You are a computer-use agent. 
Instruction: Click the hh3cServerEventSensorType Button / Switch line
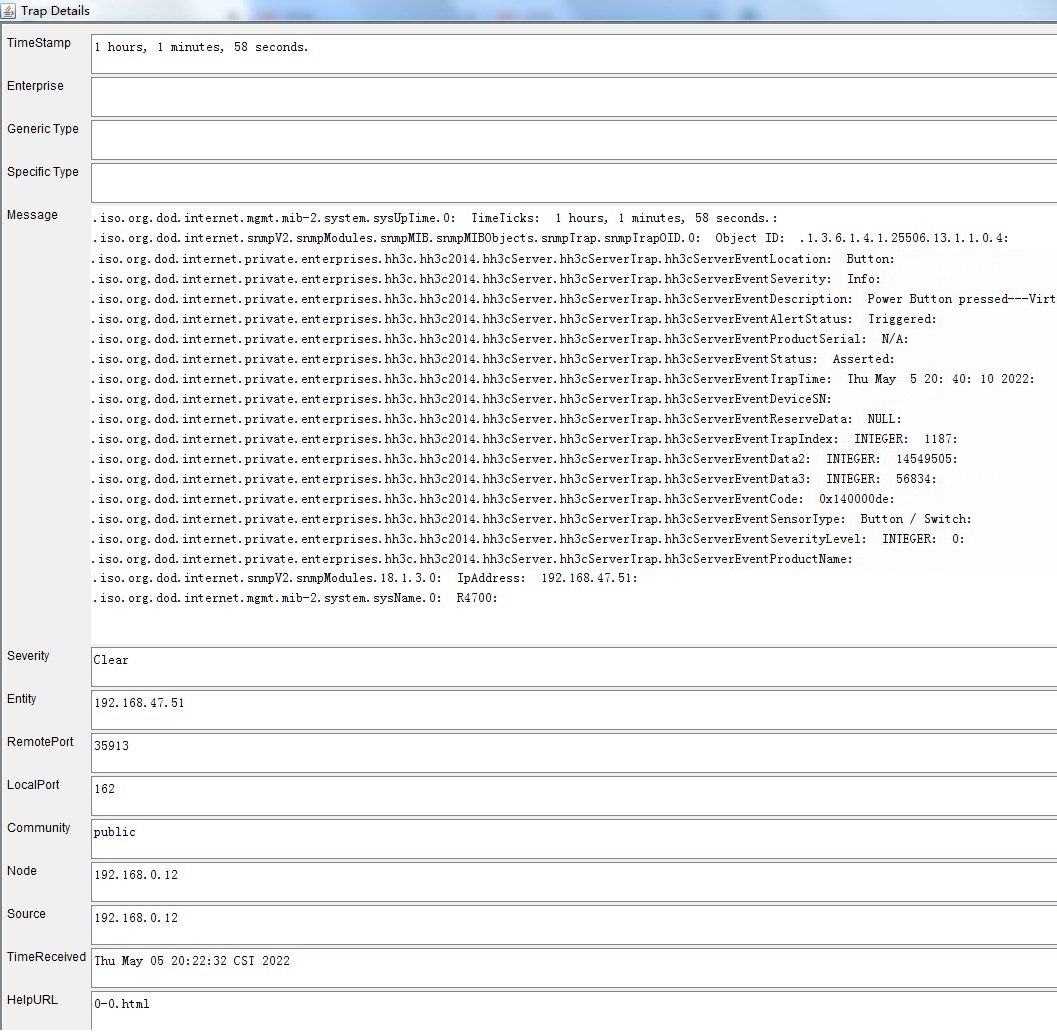coord(532,519)
